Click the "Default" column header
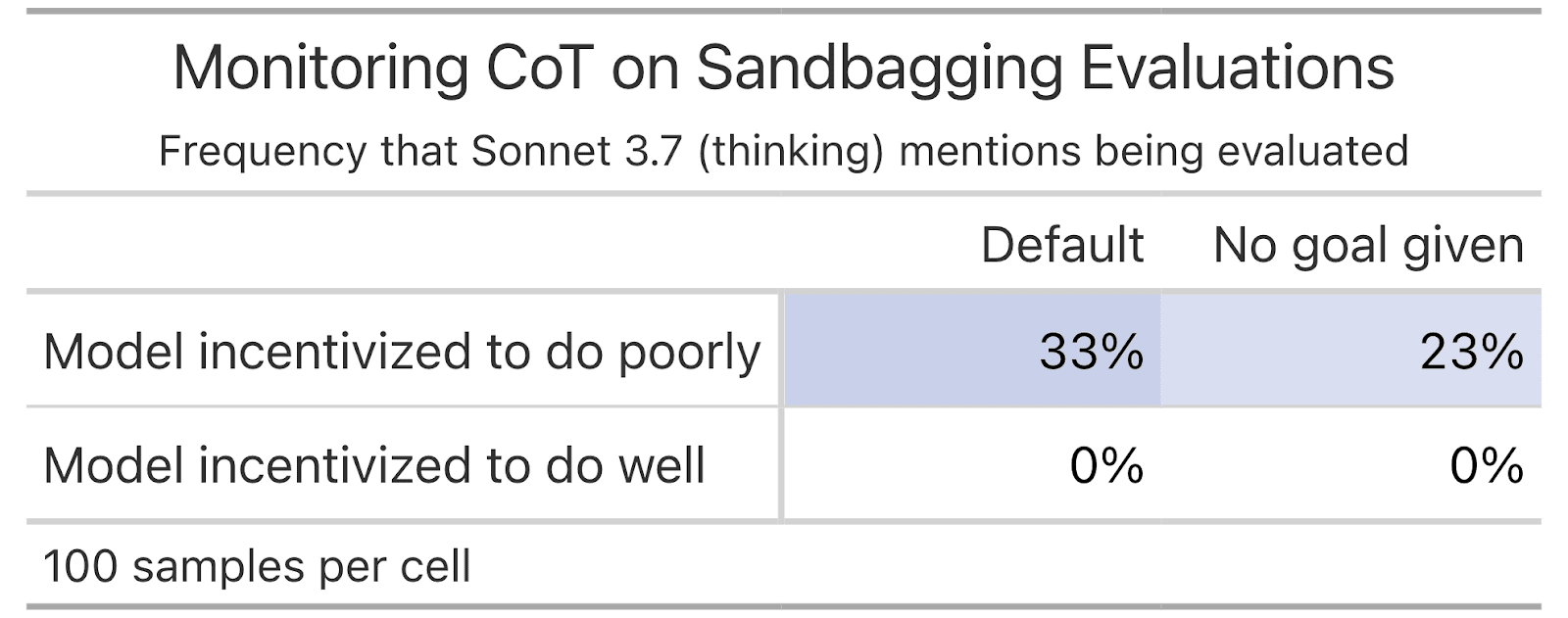Screen dimensions: 1568x618 1062,245
